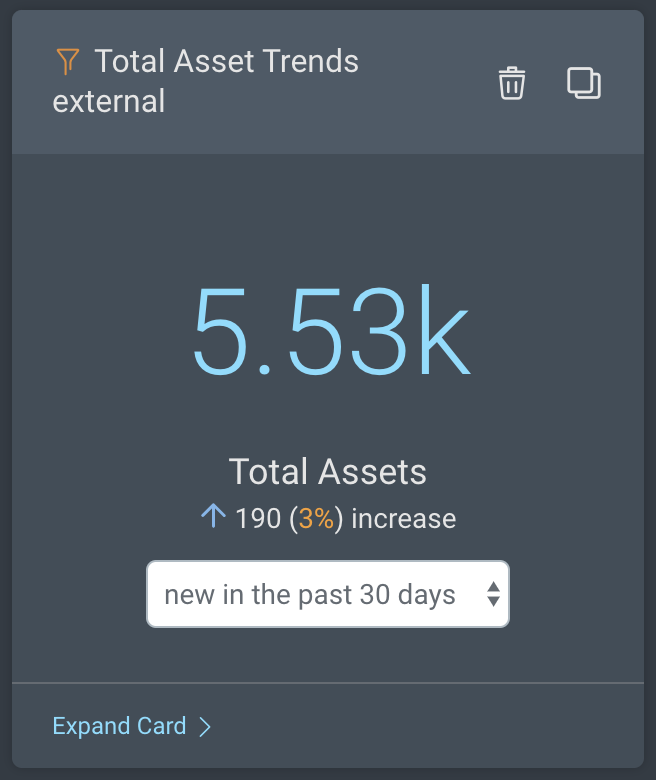Click the Total Asset Trends title
Viewport: 656px width, 780px height.
coord(227,62)
